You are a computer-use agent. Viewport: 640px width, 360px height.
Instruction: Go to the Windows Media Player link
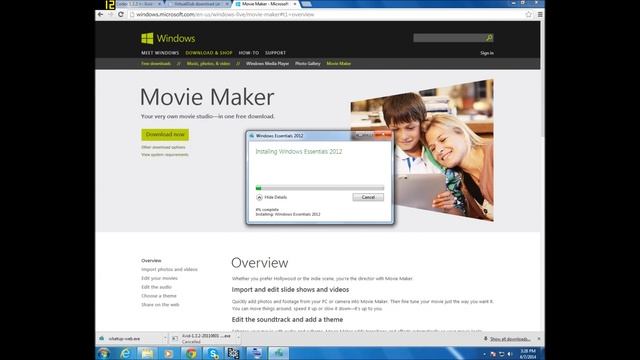[267, 64]
